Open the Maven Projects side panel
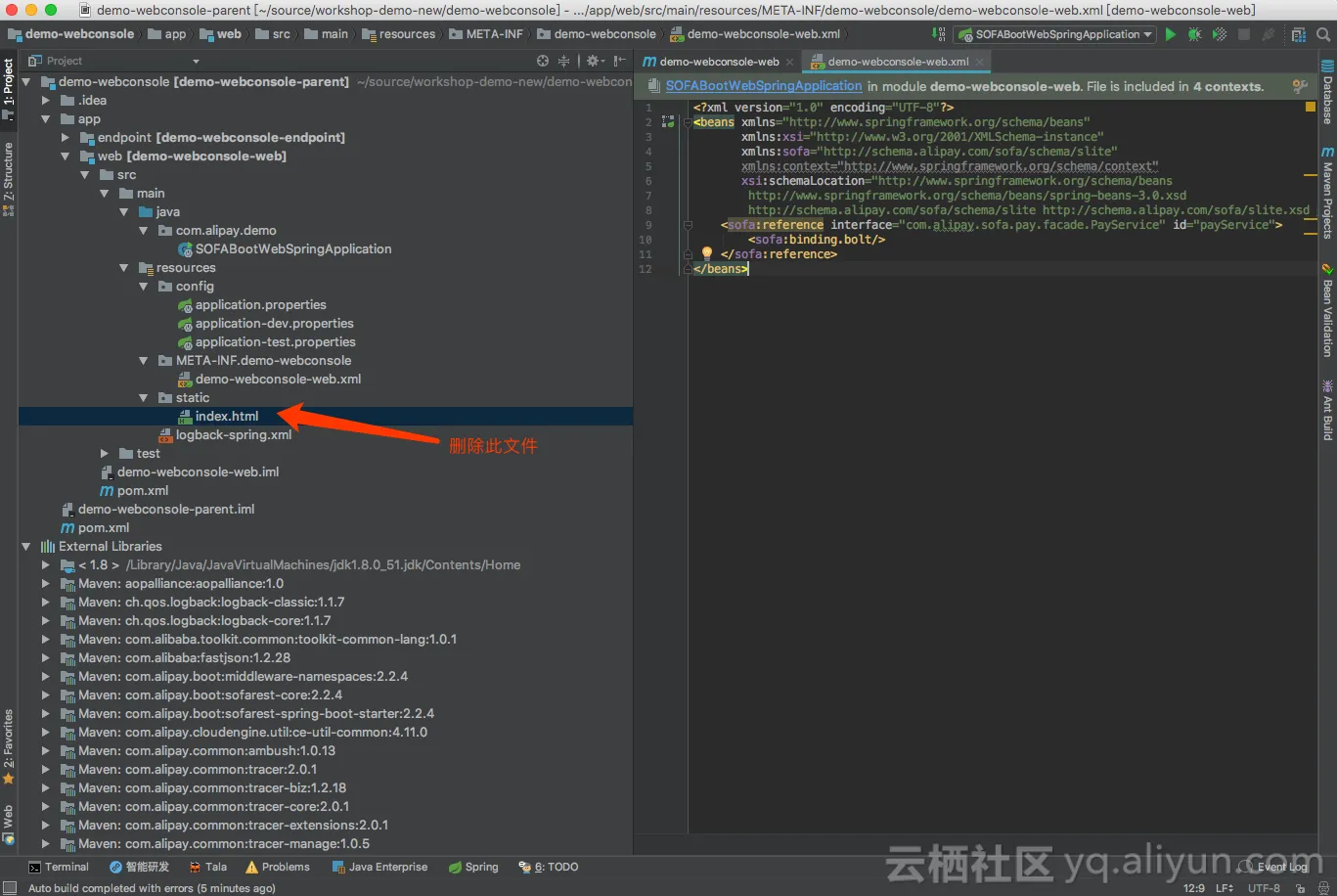1337x896 pixels. (x=1327, y=193)
